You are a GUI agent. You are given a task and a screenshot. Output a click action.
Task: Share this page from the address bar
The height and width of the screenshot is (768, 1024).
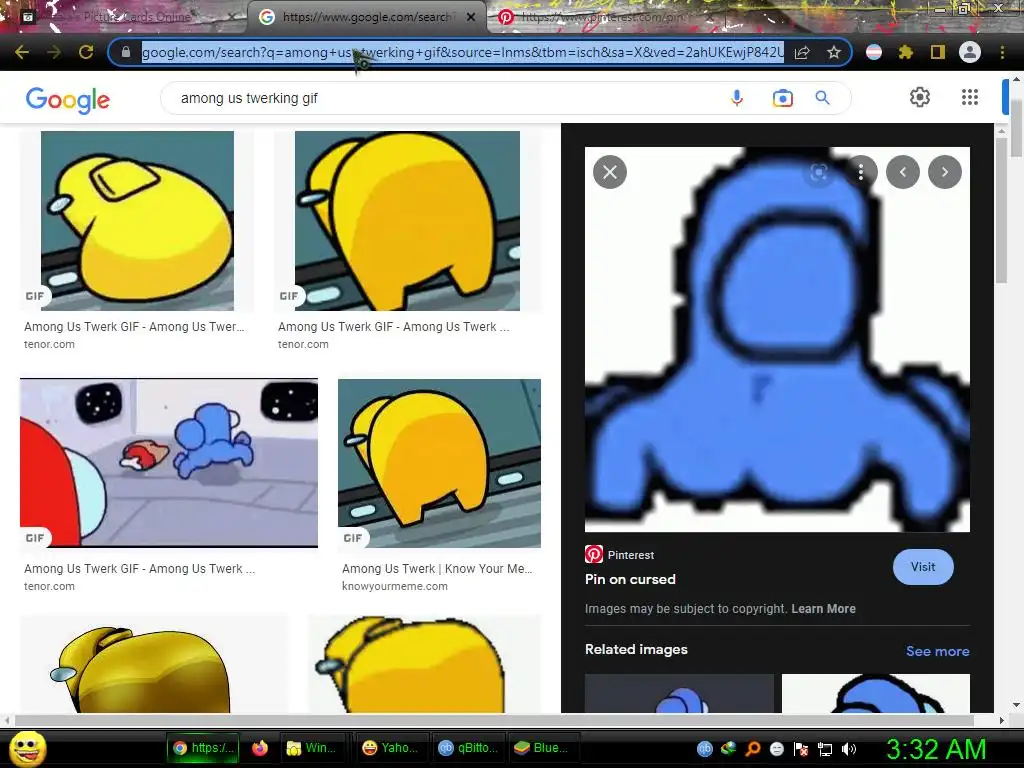click(802, 52)
